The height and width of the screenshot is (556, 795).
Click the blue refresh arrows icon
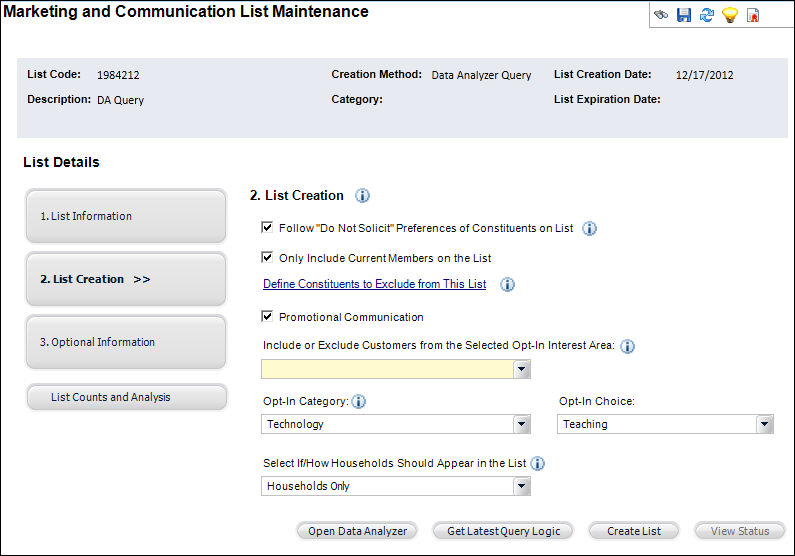707,15
